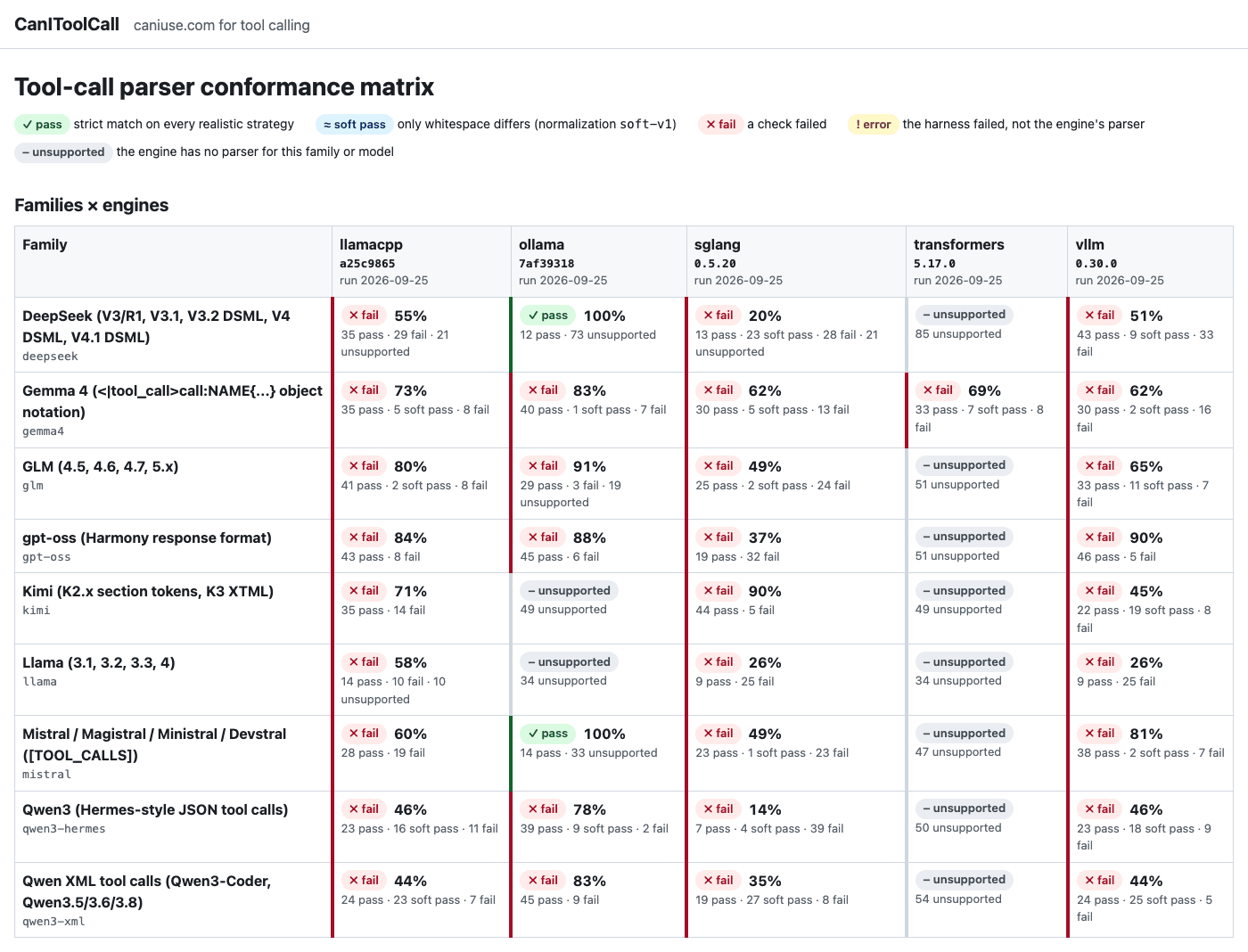Viewport: 1248px width, 952px height.
Task: Click the fail badge in Qwen3 Hermes sglang cell
Action: click(718, 808)
